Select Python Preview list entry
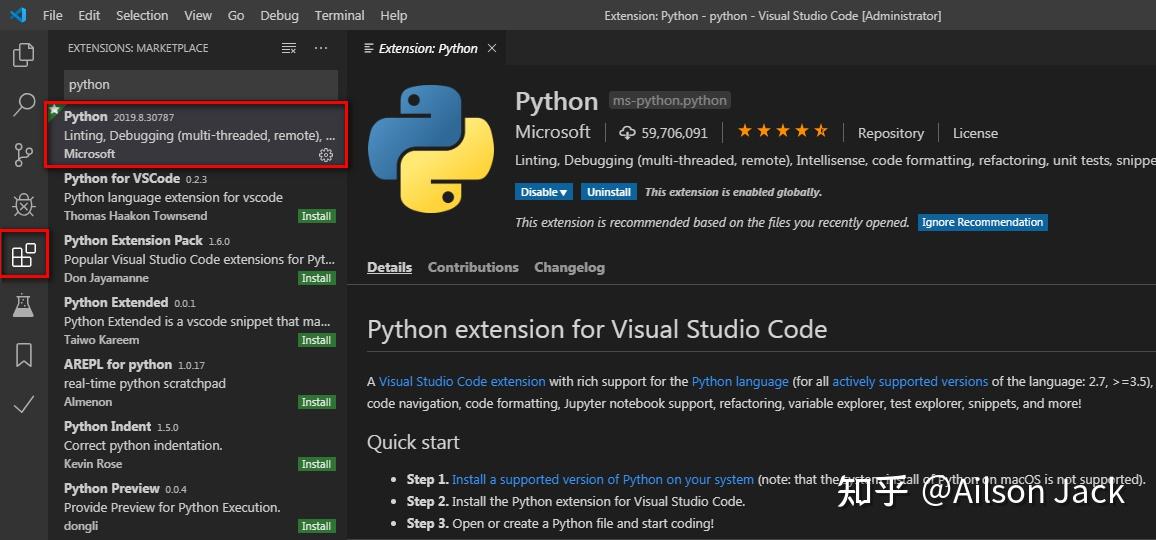 (x=196, y=507)
